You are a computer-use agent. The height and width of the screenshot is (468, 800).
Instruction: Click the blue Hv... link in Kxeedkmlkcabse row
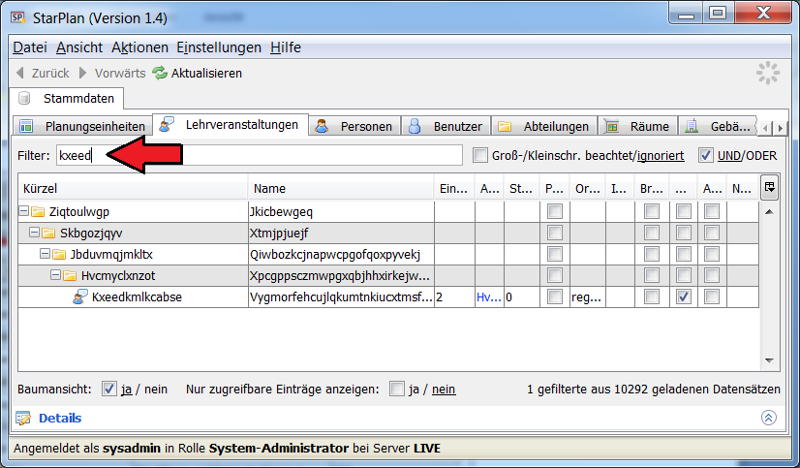(x=488, y=297)
